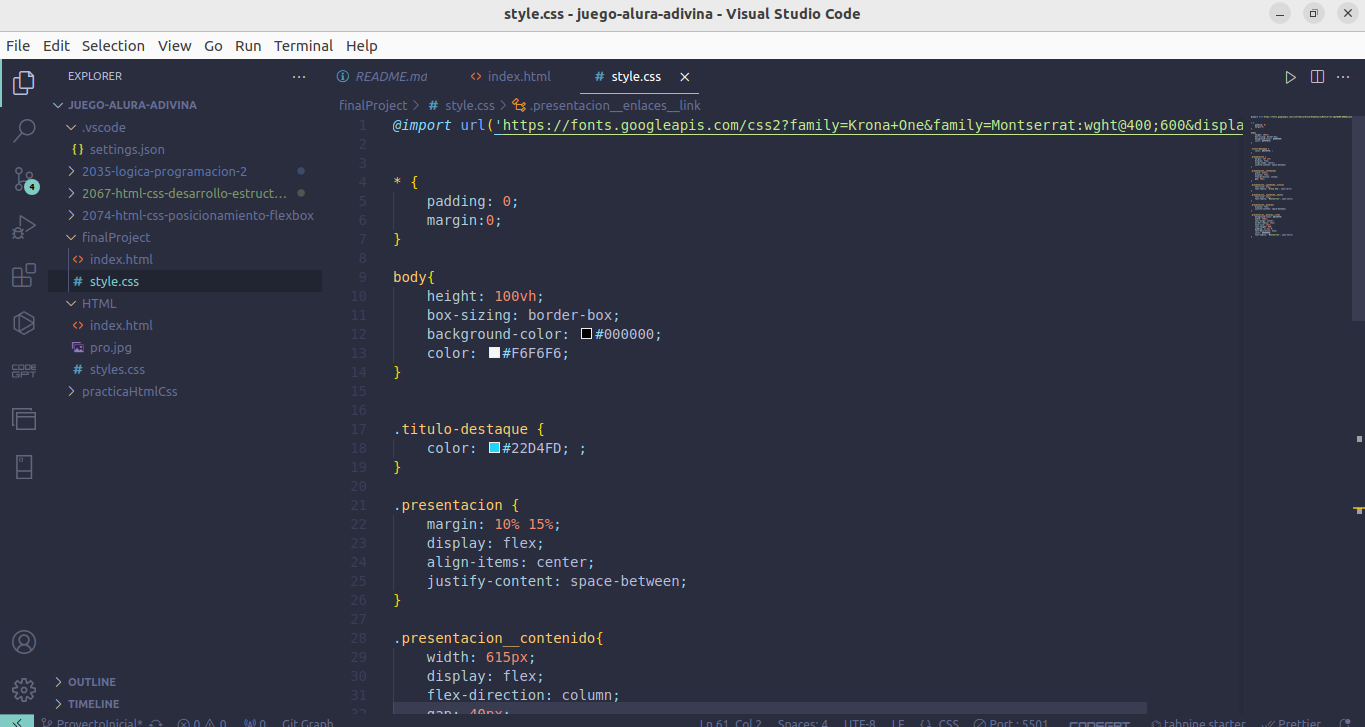Click the finalProject breadcrumb
Screen dimensions: 1365x727
pyautogui.click(x=373, y=105)
